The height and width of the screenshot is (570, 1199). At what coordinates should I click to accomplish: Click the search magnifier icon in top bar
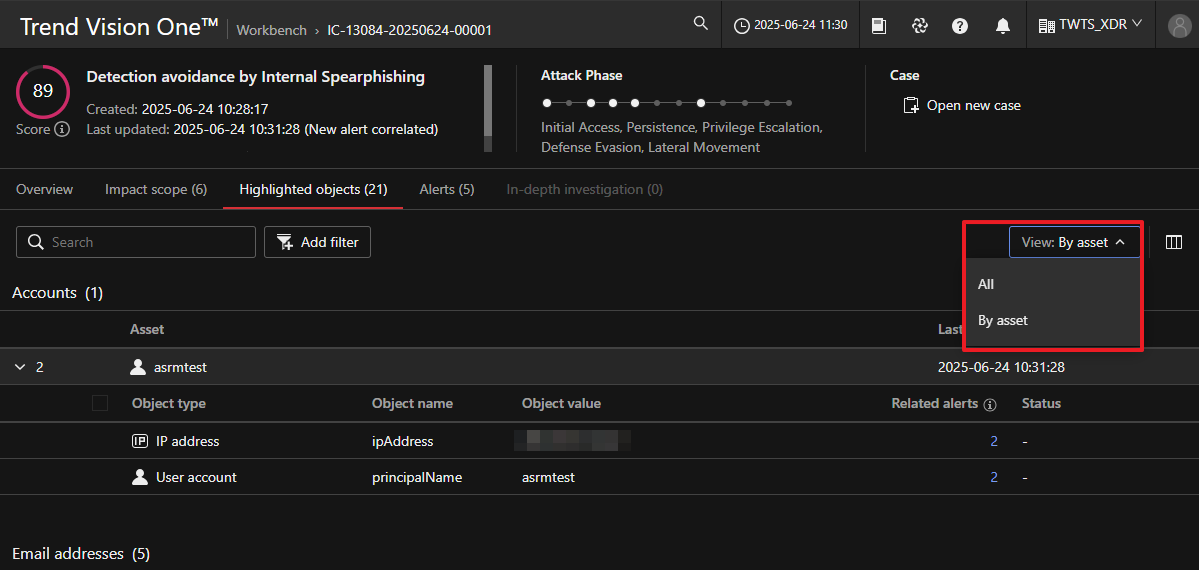tap(701, 24)
